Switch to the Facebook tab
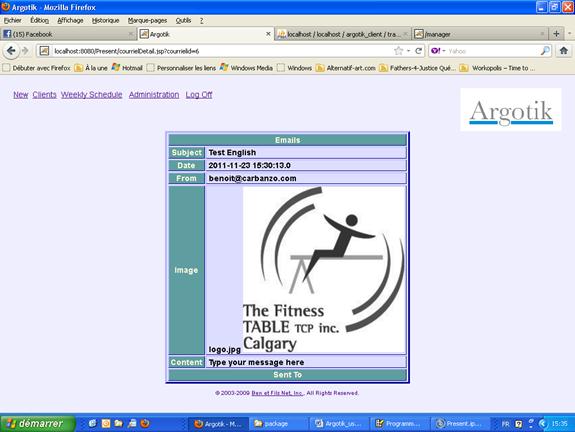 [x=69, y=34]
